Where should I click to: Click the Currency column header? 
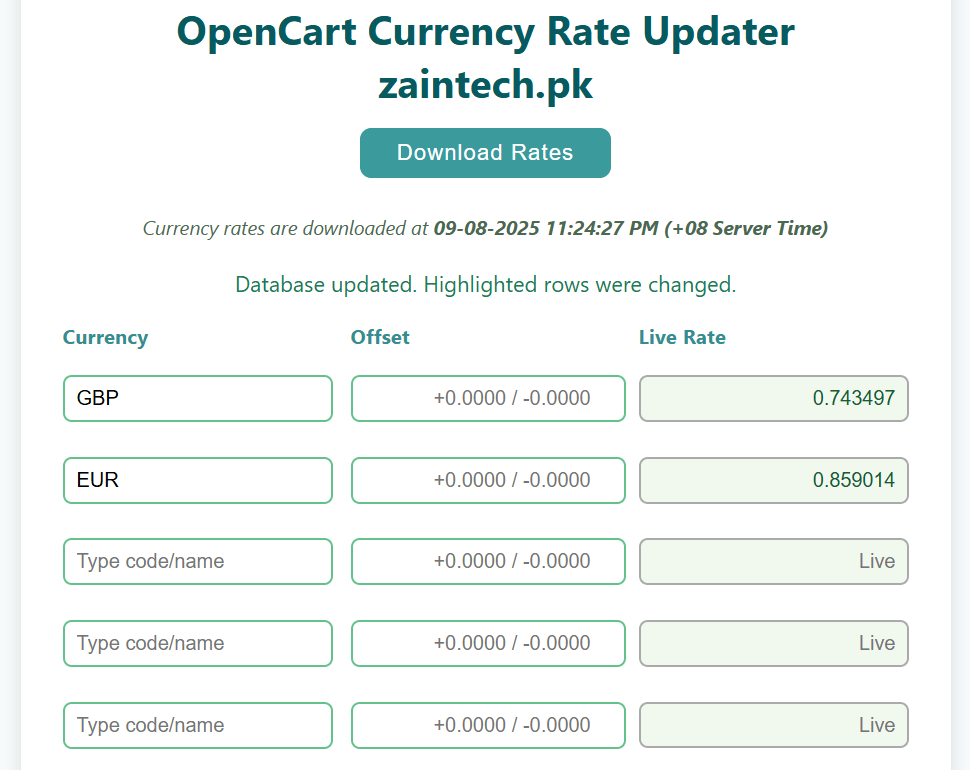pyautogui.click(x=105, y=337)
